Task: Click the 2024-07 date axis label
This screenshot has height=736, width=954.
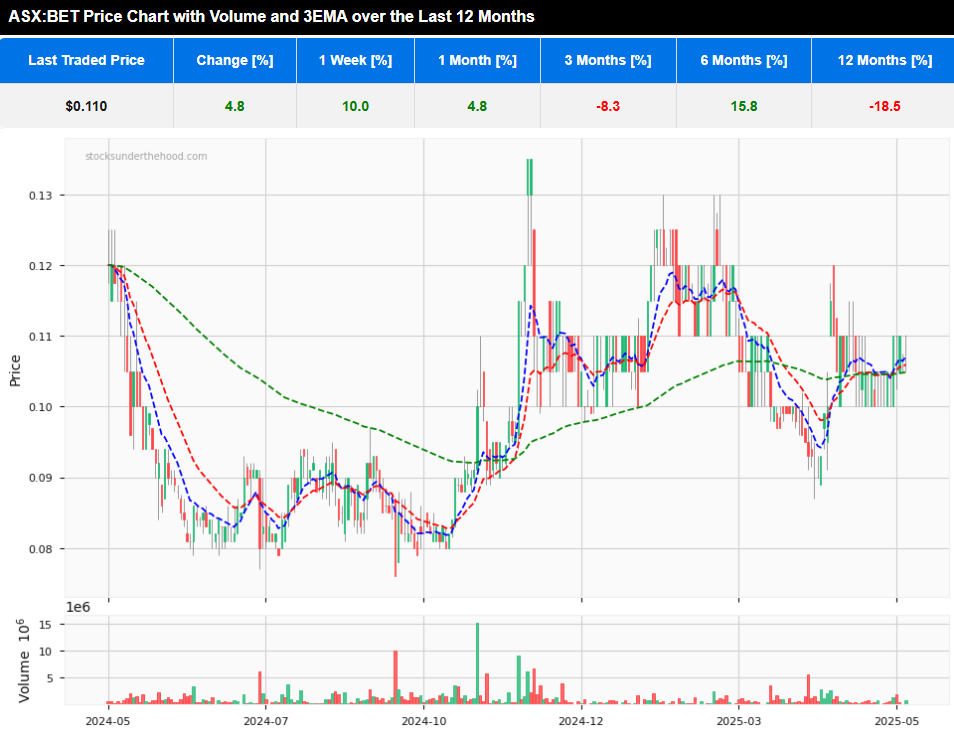Action: click(x=266, y=721)
